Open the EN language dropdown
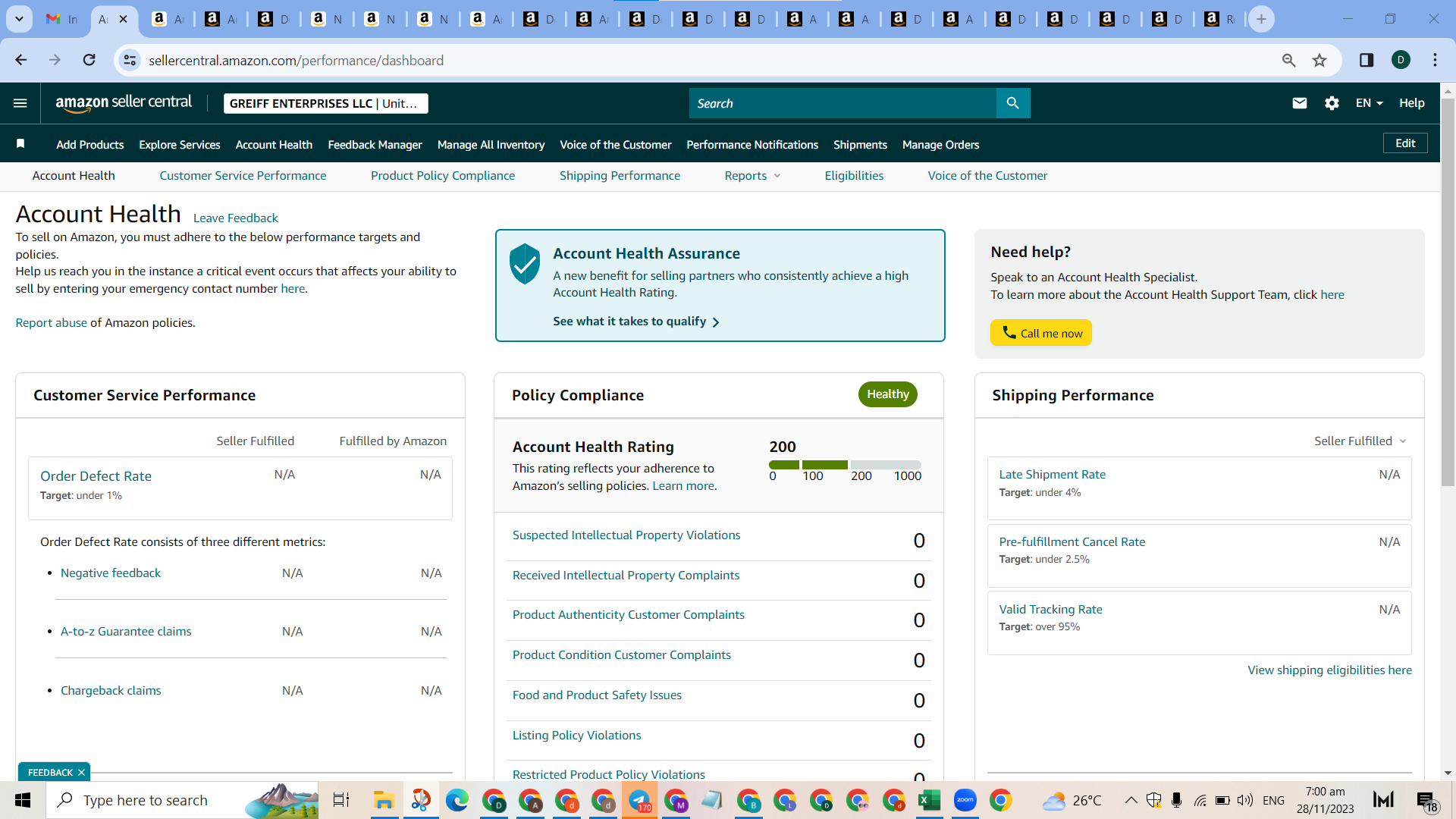1456x819 pixels. [x=1369, y=103]
